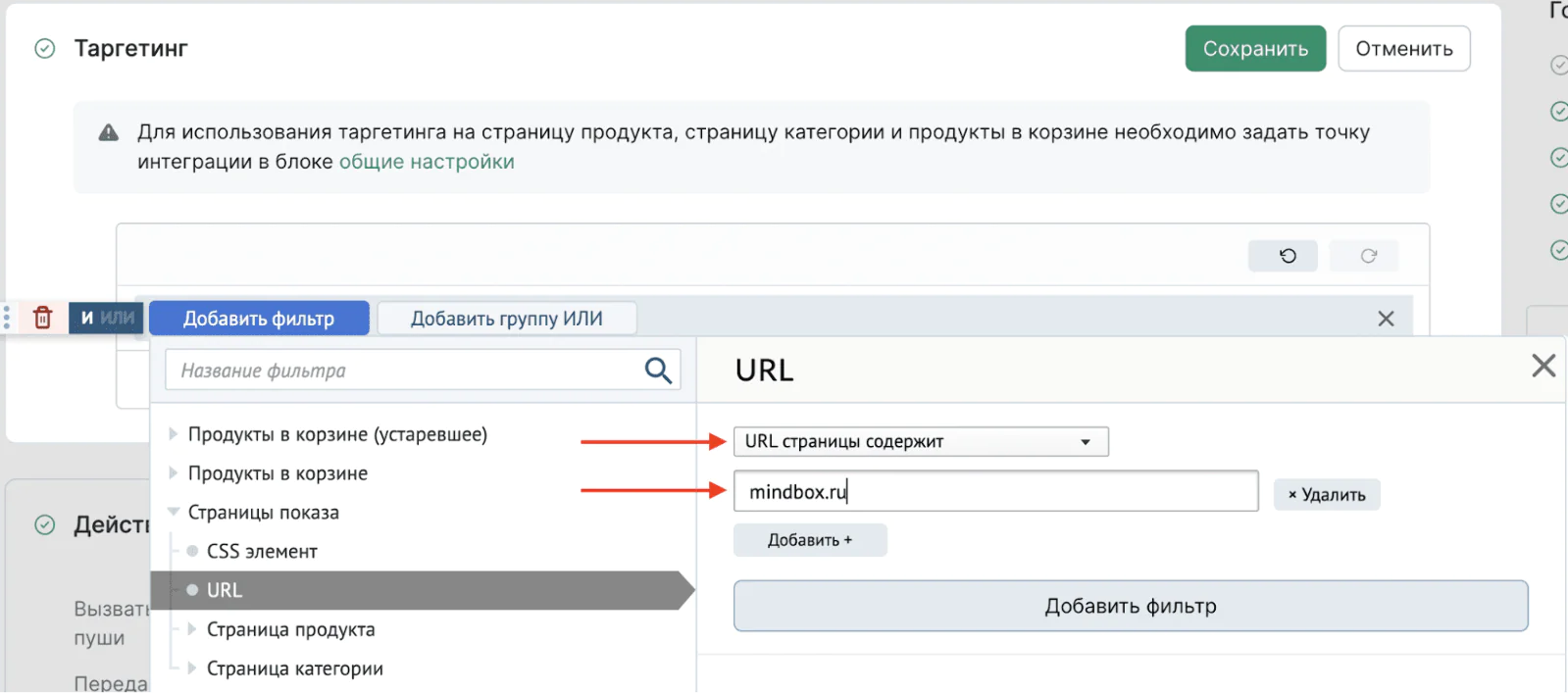
Task: Expand the 'Продукты в корзине' tree node
Action: pyautogui.click(x=174, y=473)
